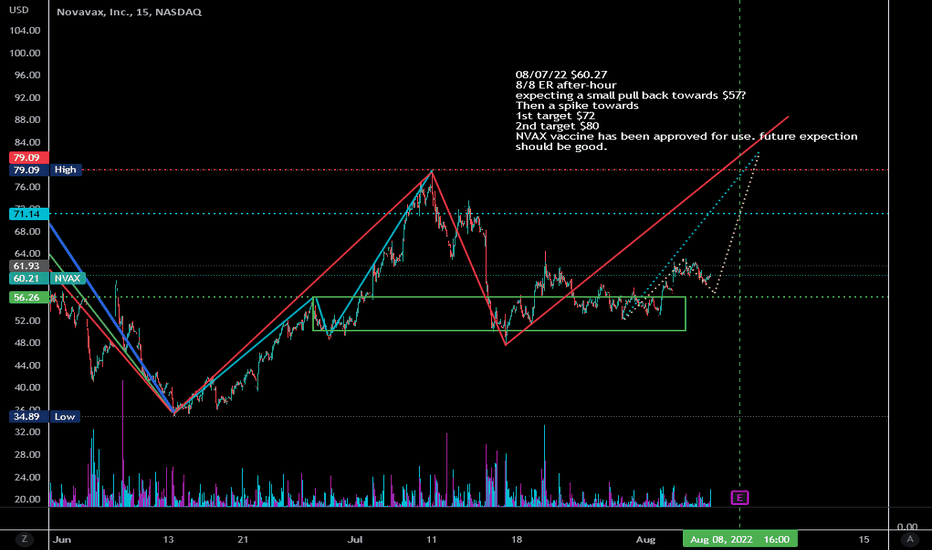The width and height of the screenshot is (932, 550).
Task: Click the 88.00 price axis value
Action: (x=27, y=120)
